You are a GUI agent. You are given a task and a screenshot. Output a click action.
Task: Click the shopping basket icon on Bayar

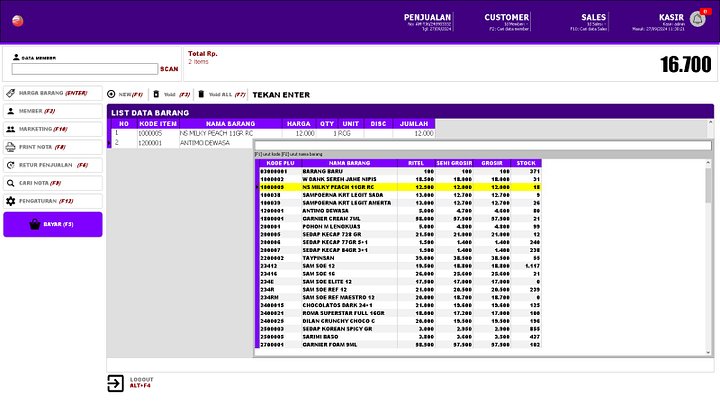click(x=34, y=224)
